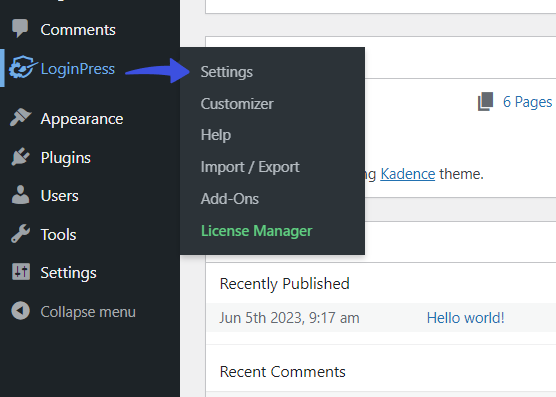556x397 pixels.
Task: Click the Appearance paintbrush icon
Action: (x=20, y=117)
